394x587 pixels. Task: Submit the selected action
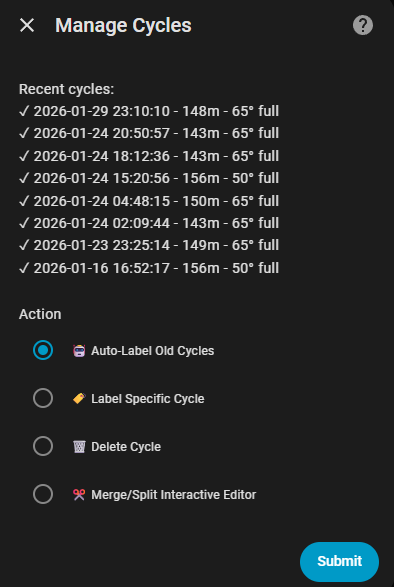339,561
